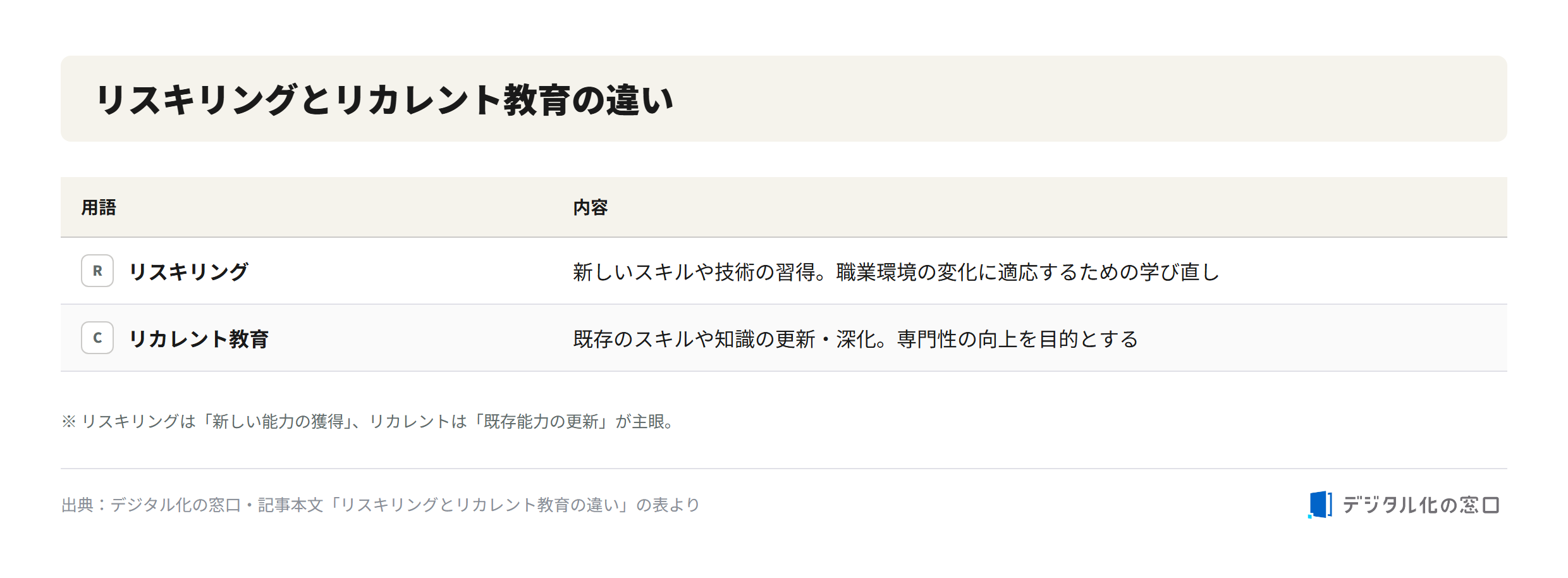Click 専門性の向上を目的とする sentence
Image resolution: width=1568 pixels, height=578 pixels.
pos(1018,339)
